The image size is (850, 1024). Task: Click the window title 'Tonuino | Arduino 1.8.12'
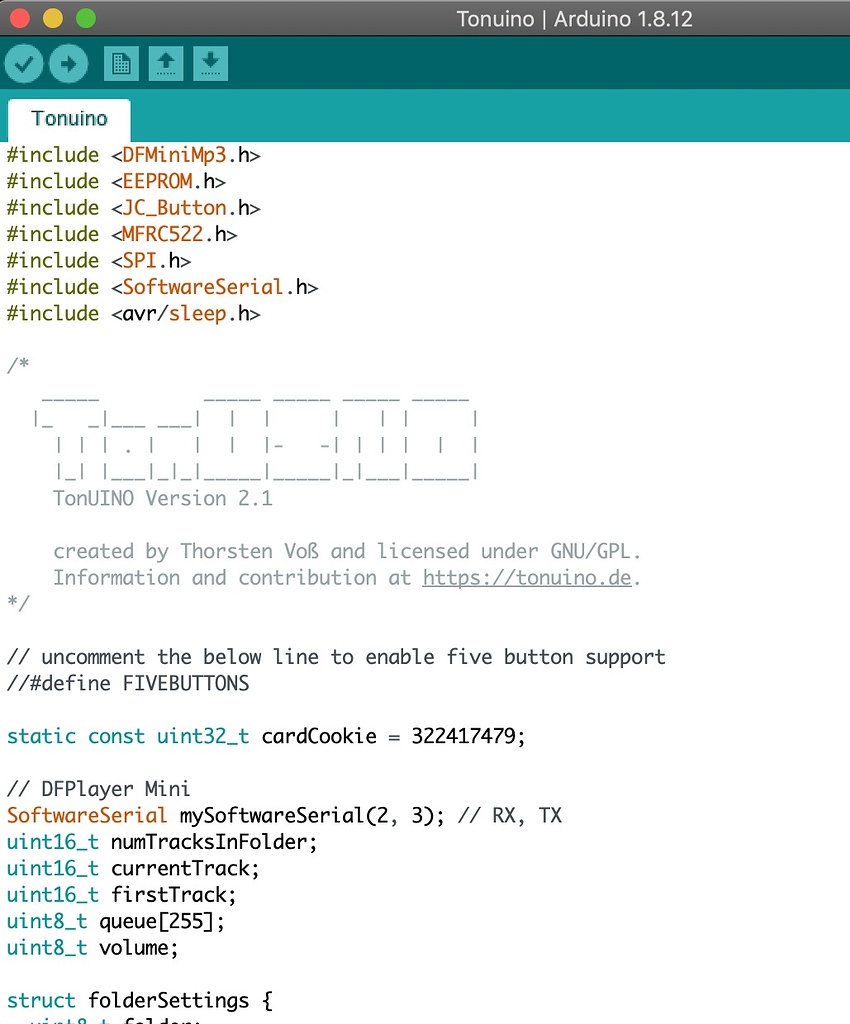pos(574,19)
